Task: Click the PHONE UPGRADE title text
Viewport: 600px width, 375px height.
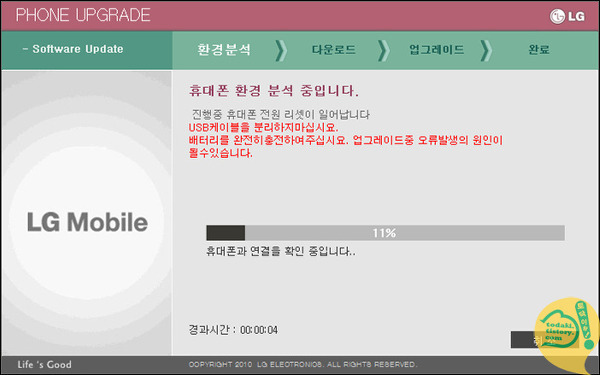Action: 83,15
